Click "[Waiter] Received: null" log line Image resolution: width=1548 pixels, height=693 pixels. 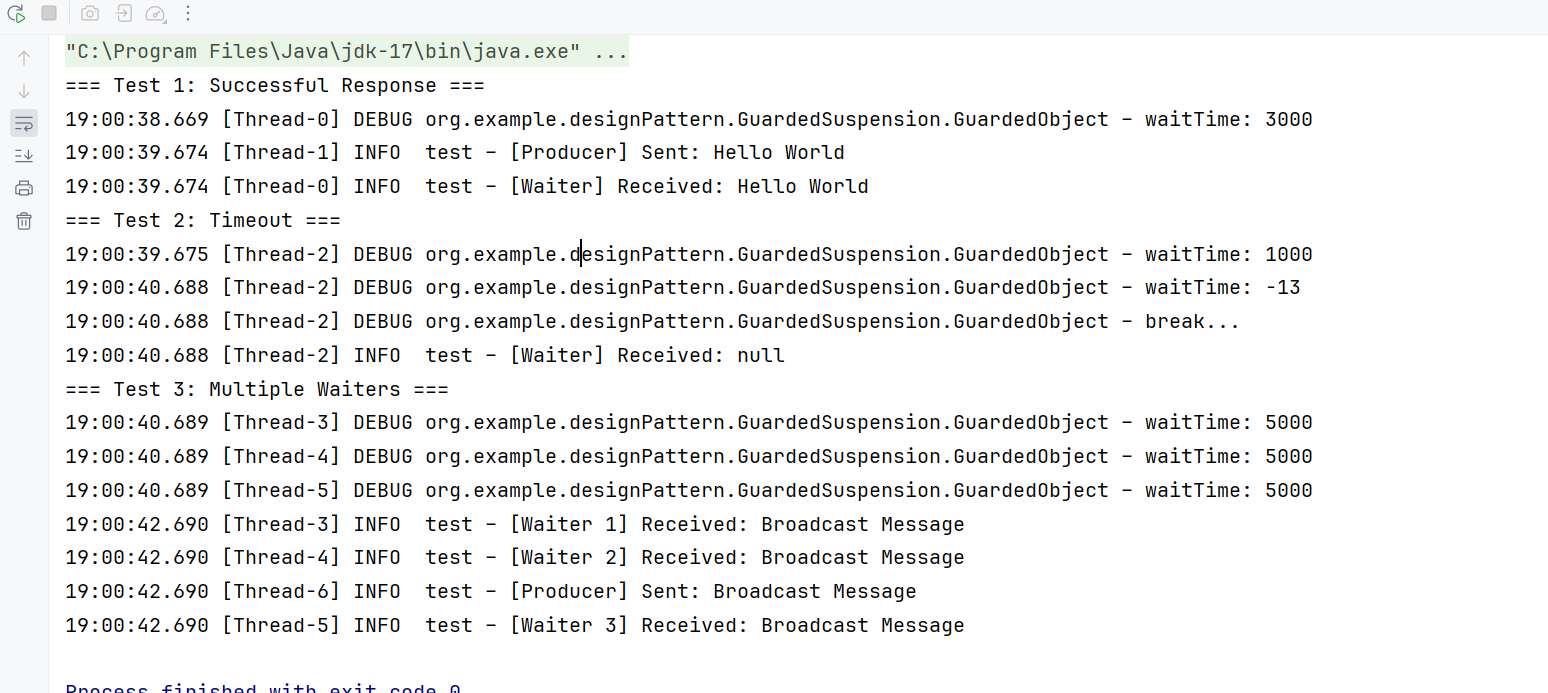point(425,355)
